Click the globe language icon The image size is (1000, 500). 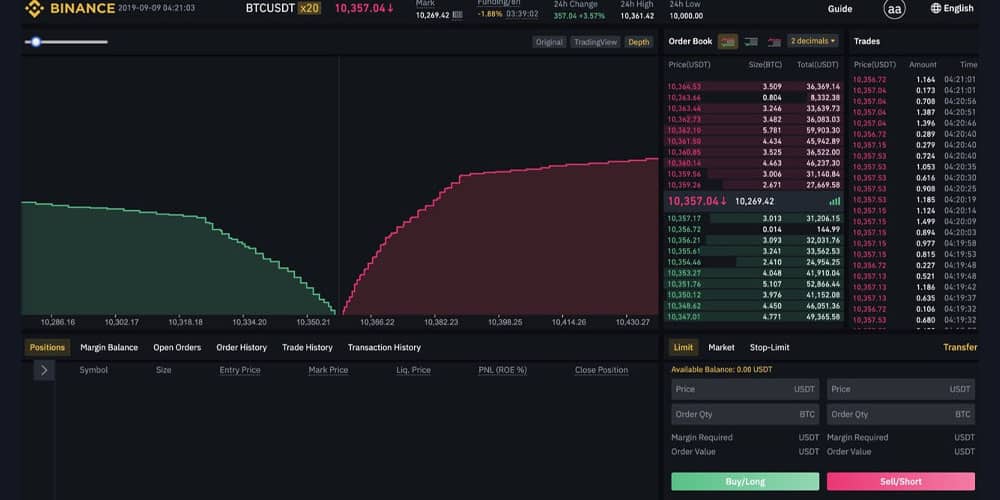[936, 8]
